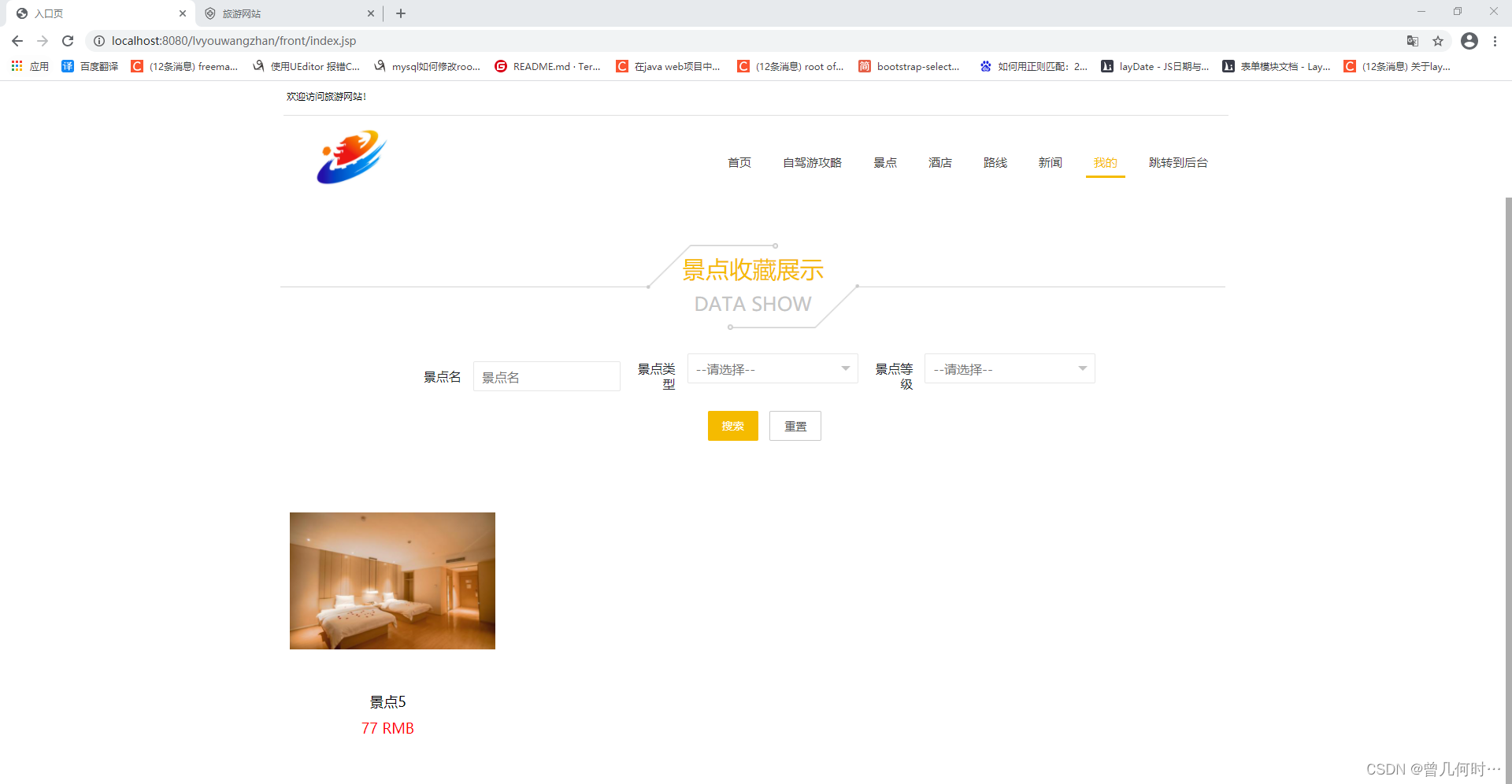Open 景点 navigation item
Viewport: 1512px width, 784px height.
885,162
